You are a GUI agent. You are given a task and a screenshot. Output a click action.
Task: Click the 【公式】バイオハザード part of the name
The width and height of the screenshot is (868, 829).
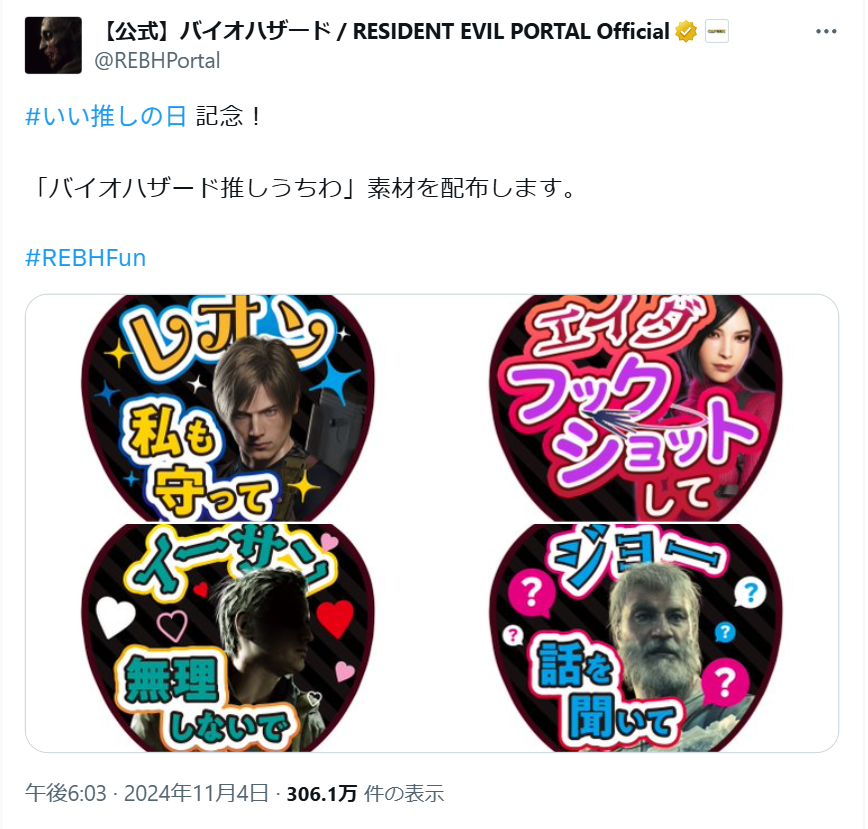click(x=216, y=32)
